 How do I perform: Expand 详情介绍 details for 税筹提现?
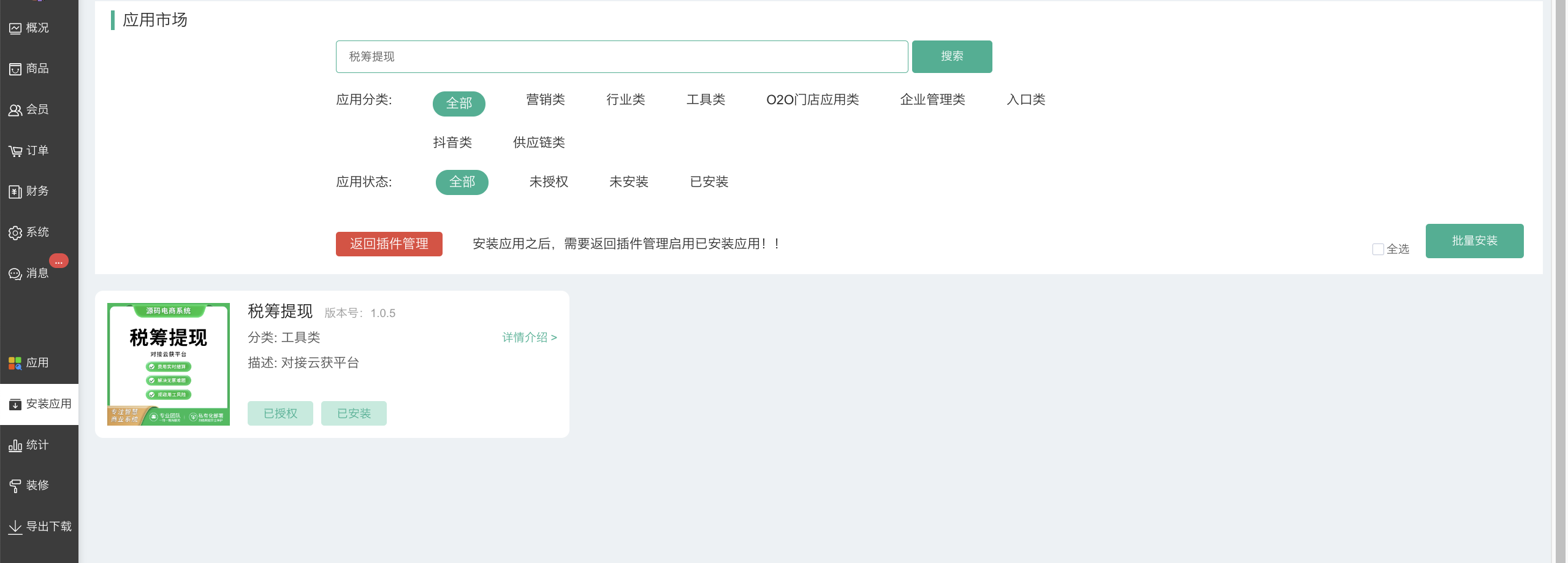click(529, 337)
